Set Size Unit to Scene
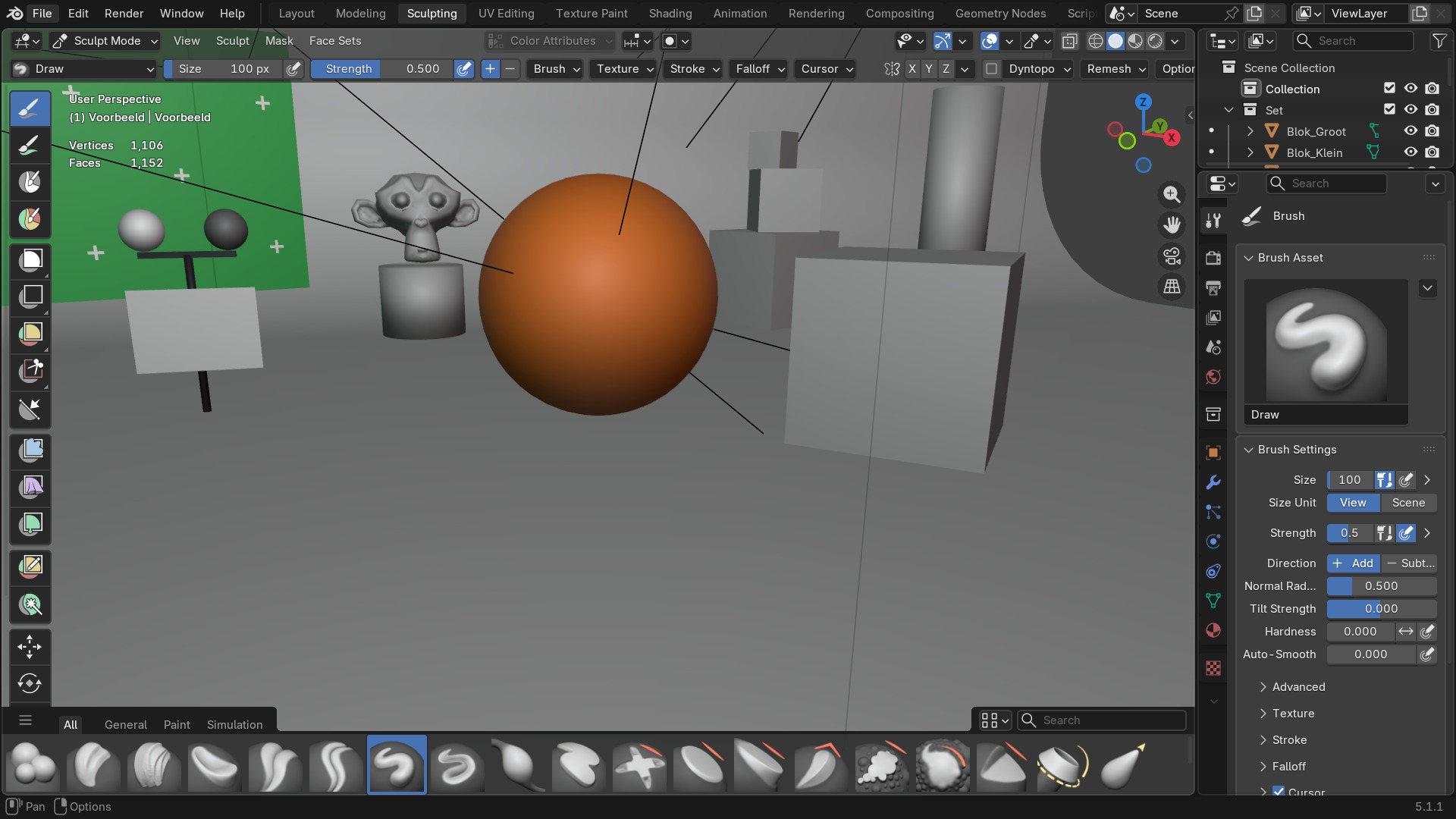1456x819 pixels. pos(1408,503)
